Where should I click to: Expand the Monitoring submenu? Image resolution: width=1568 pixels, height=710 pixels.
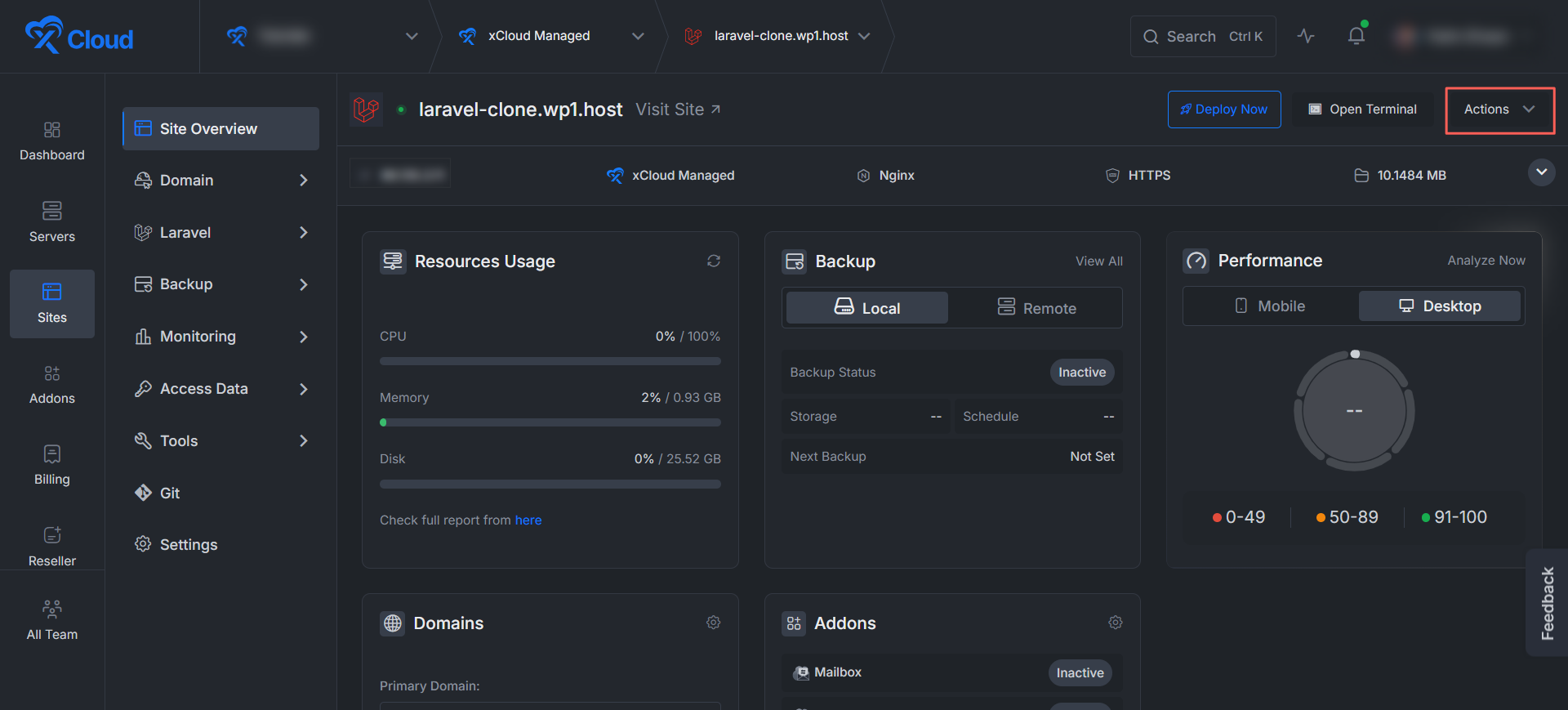click(x=220, y=337)
